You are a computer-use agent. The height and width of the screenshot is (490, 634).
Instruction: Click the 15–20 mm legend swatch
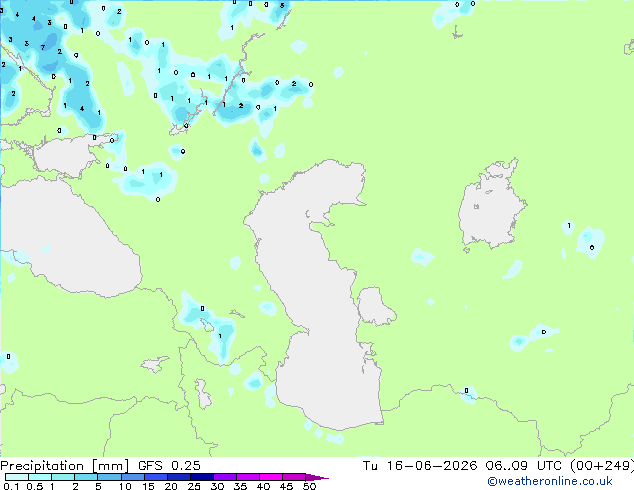(155, 477)
